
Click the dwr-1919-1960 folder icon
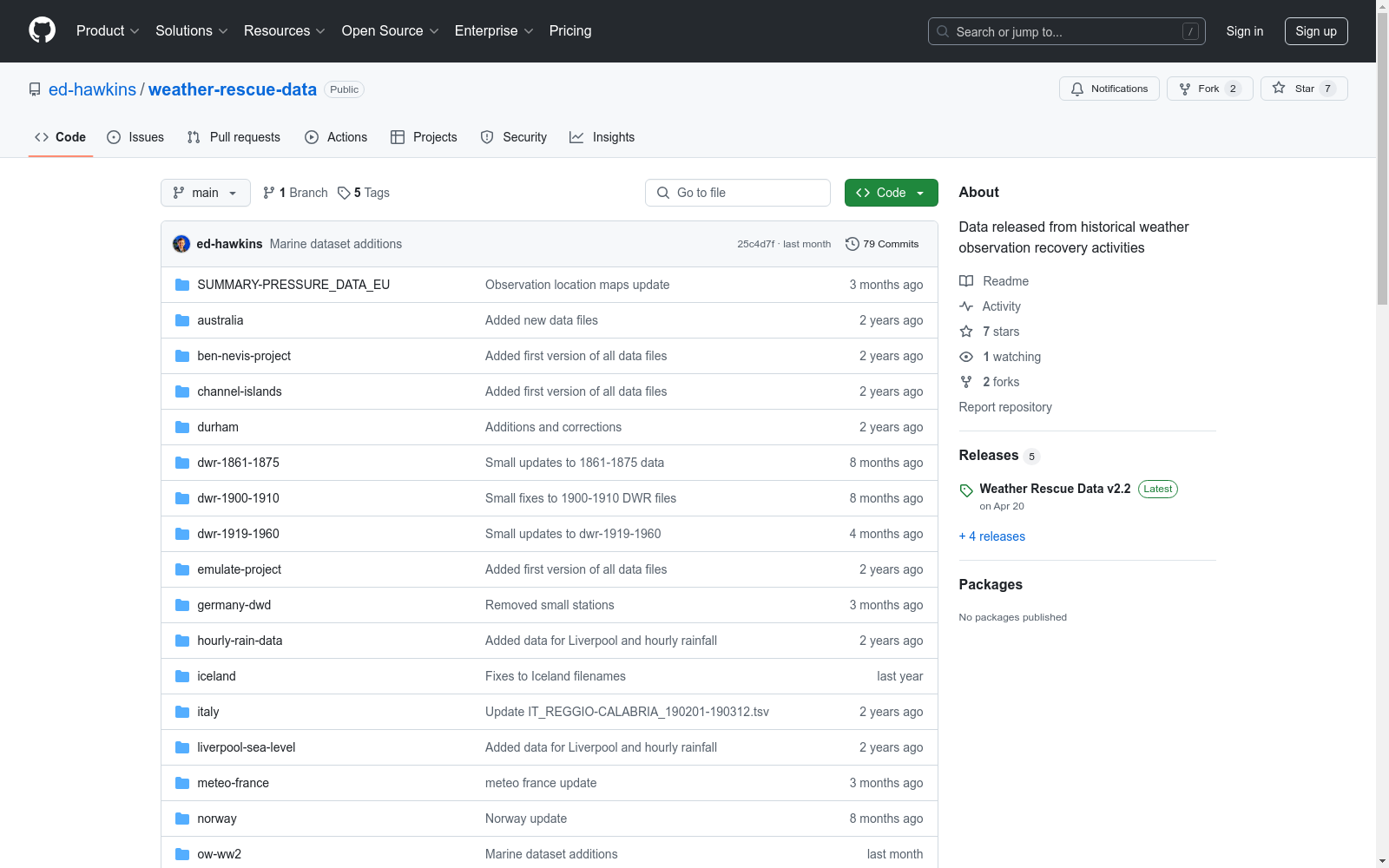pos(182,534)
